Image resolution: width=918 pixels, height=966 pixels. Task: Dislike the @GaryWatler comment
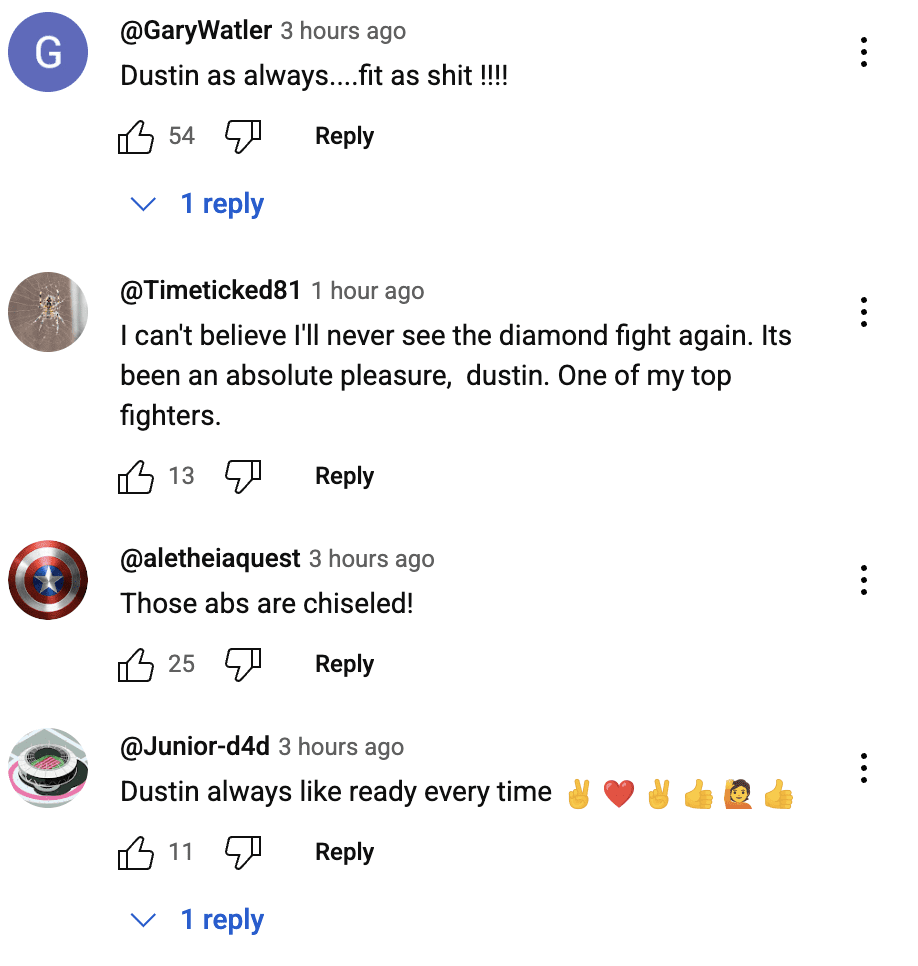tap(243, 136)
